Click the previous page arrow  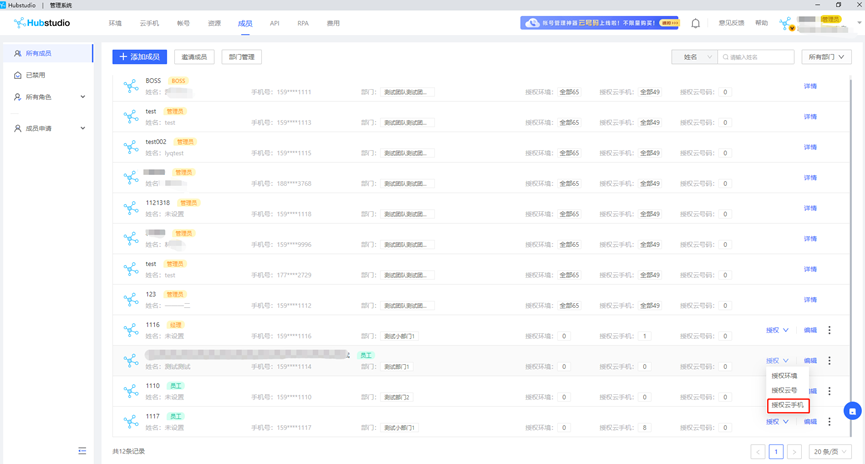[x=758, y=451]
